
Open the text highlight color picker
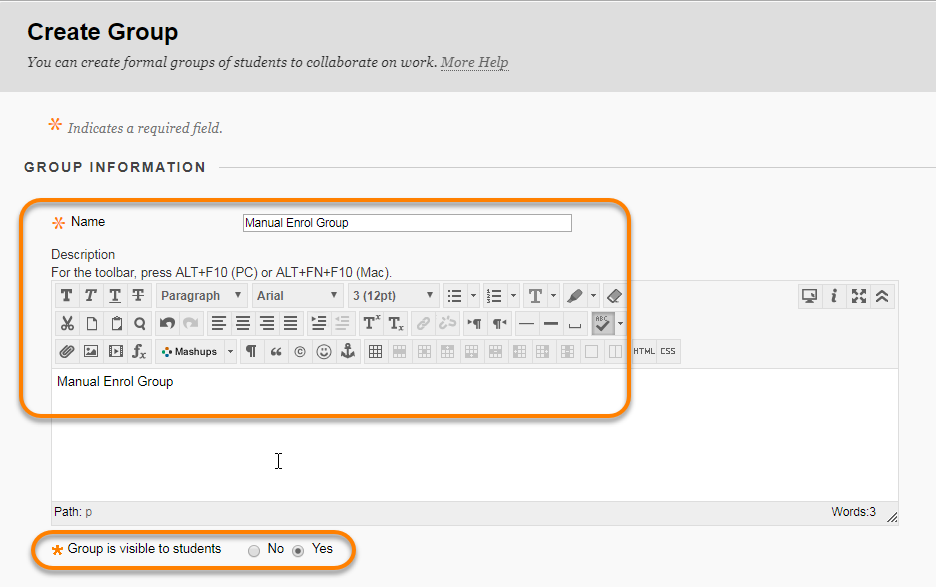(574, 296)
